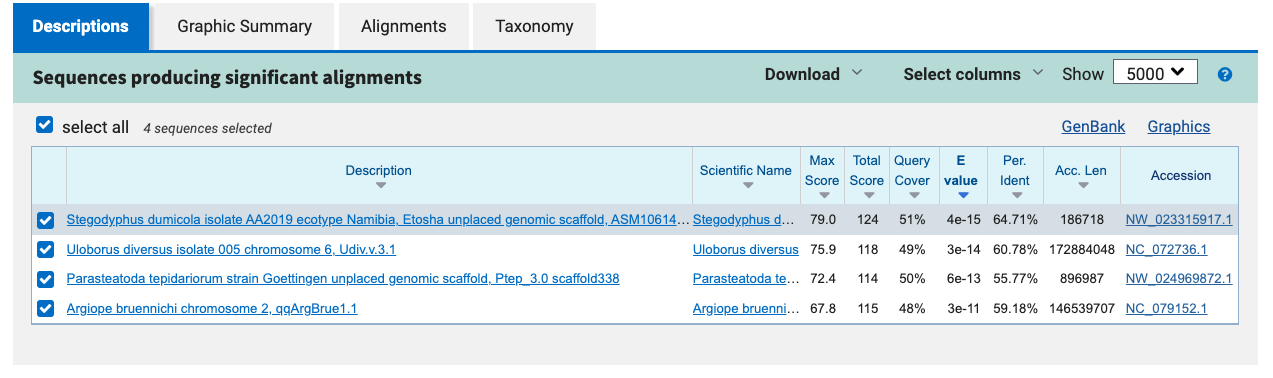Sort by Total Score arrow
The height and width of the screenshot is (378, 1273).
(x=867, y=195)
